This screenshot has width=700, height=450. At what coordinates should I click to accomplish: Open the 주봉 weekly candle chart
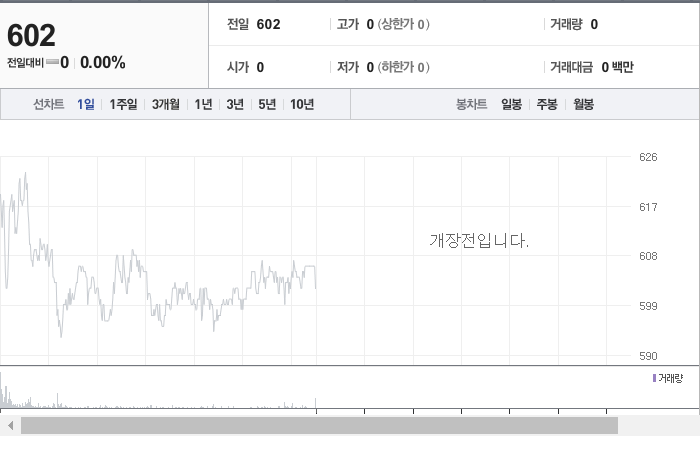pos(547,104)
